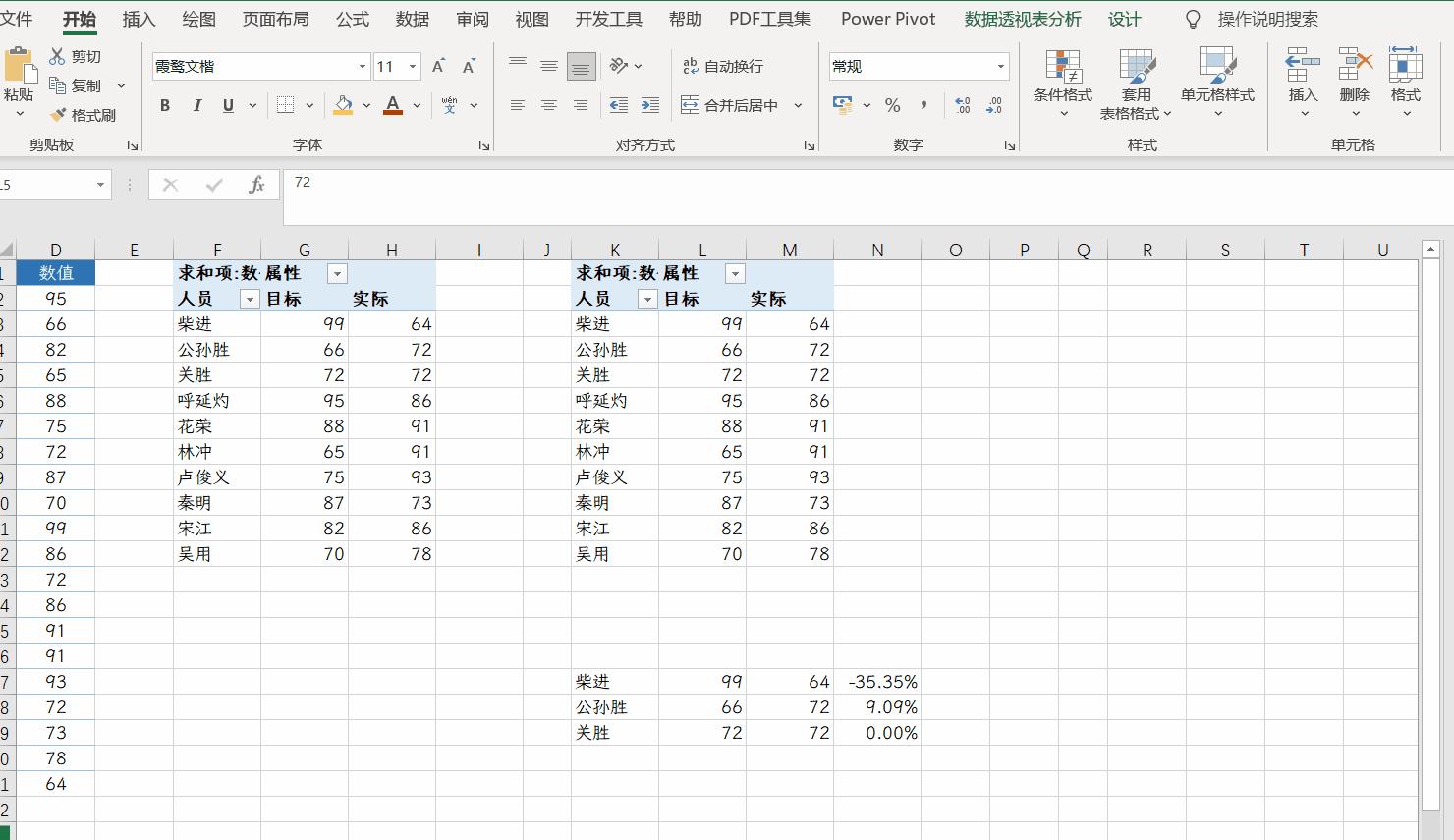Image resolution: width=1454 pixels, height=840 pixels.
Task: Toggle Italic formatting
Action: (x=196, y=105)
